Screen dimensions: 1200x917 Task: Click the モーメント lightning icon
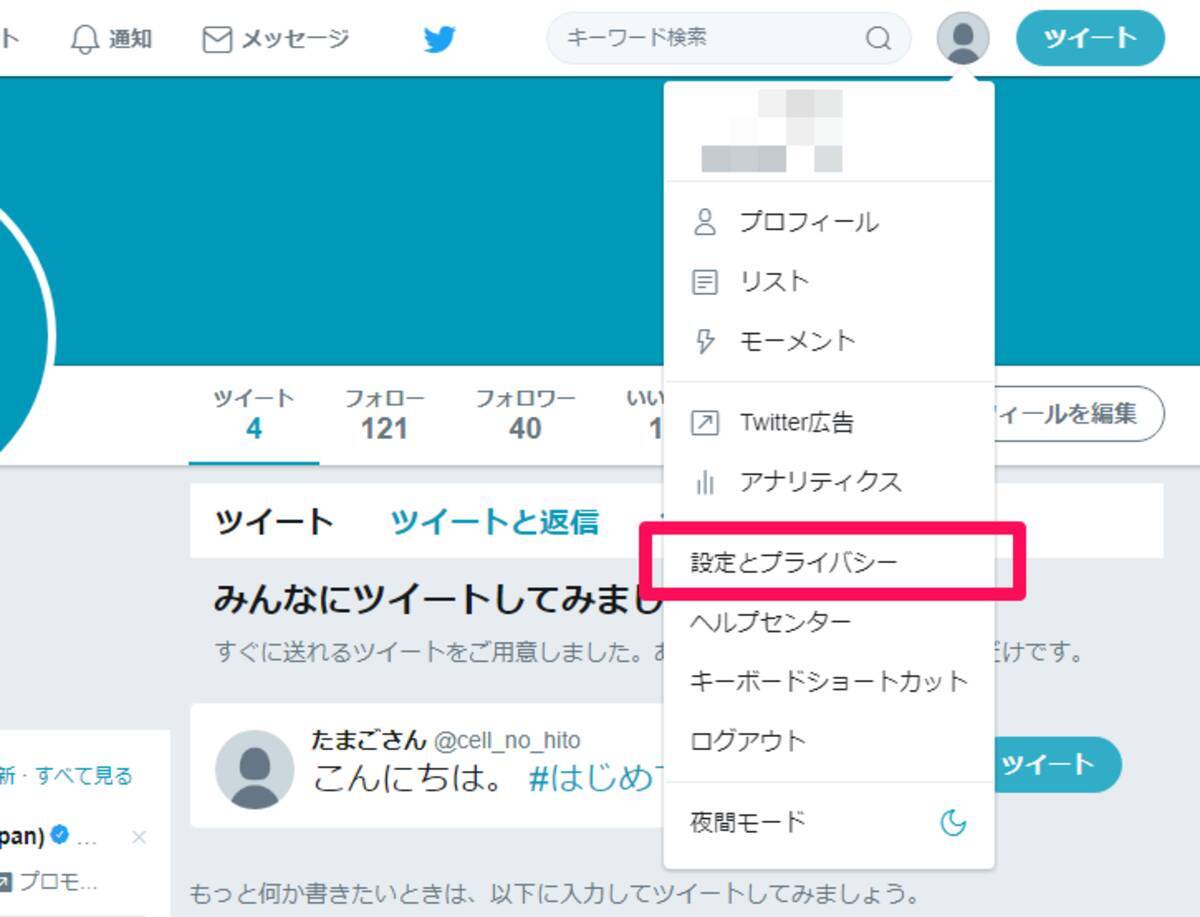click(705, 342)
